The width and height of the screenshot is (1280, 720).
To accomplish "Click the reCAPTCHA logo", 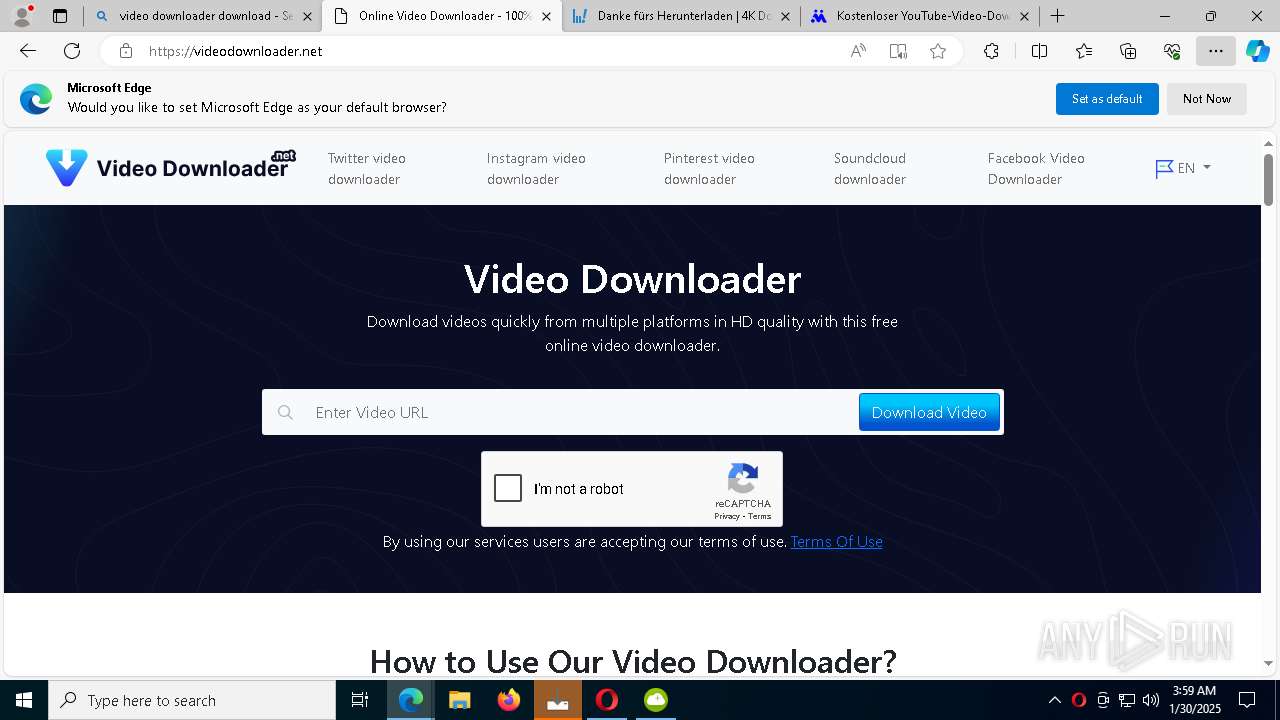I will pyautogui.click(x=743, y=479).
